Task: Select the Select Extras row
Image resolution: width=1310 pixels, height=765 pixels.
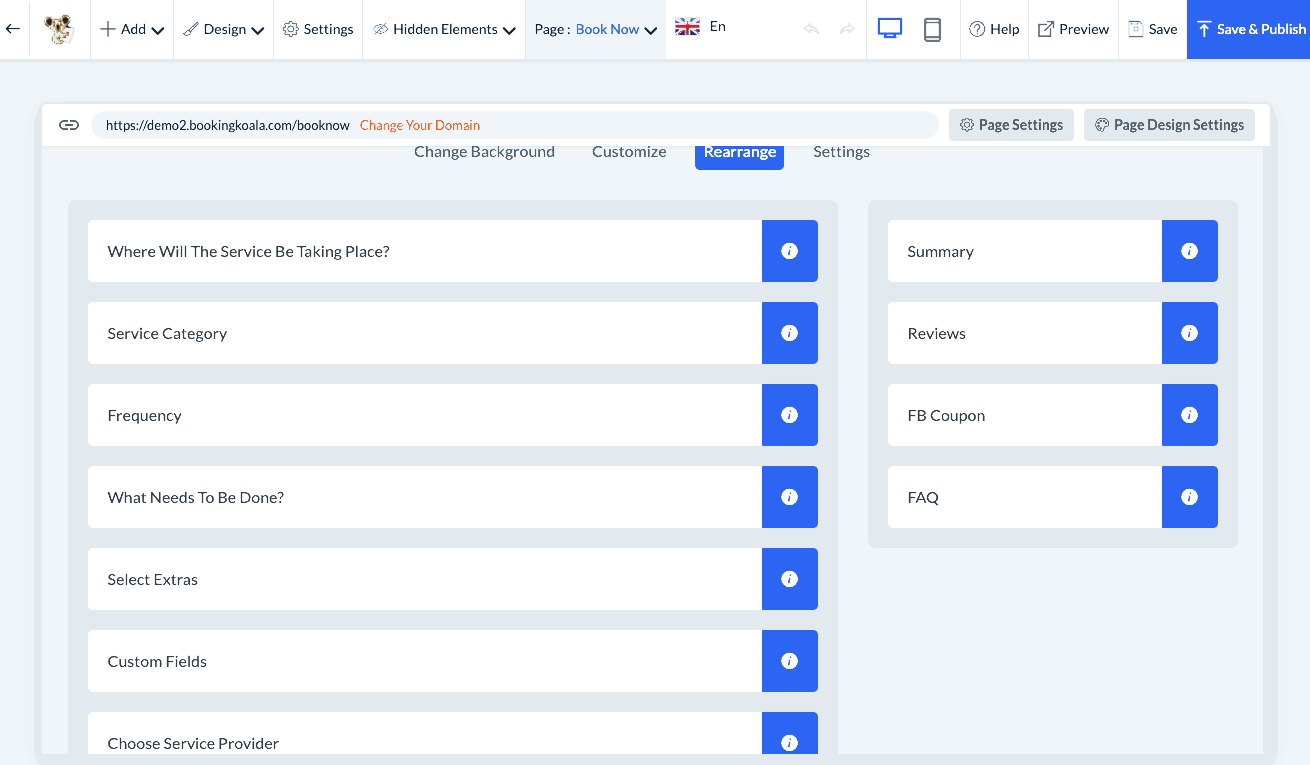Action: coord(453,579)
